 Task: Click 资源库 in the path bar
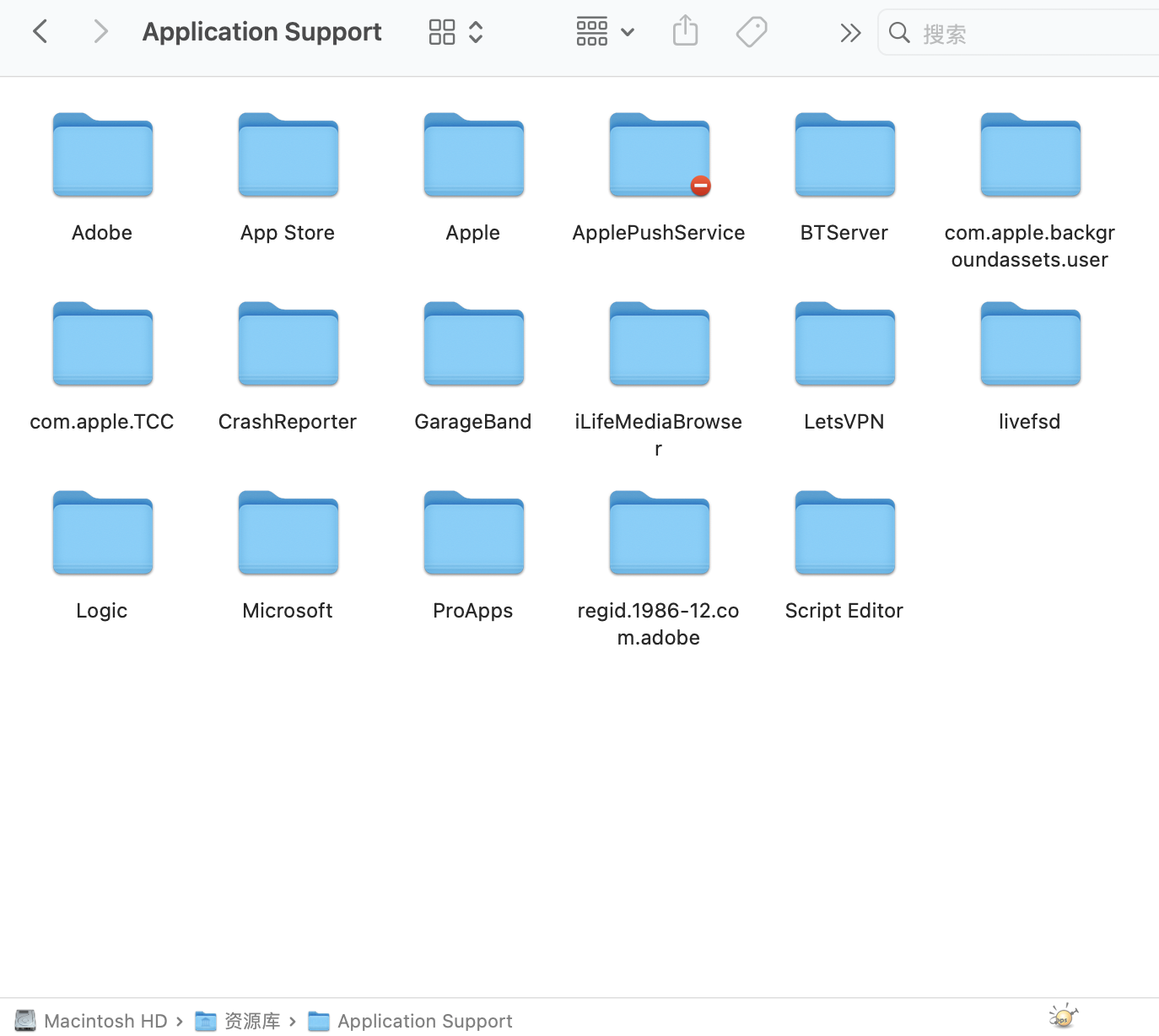[251, 1021]
